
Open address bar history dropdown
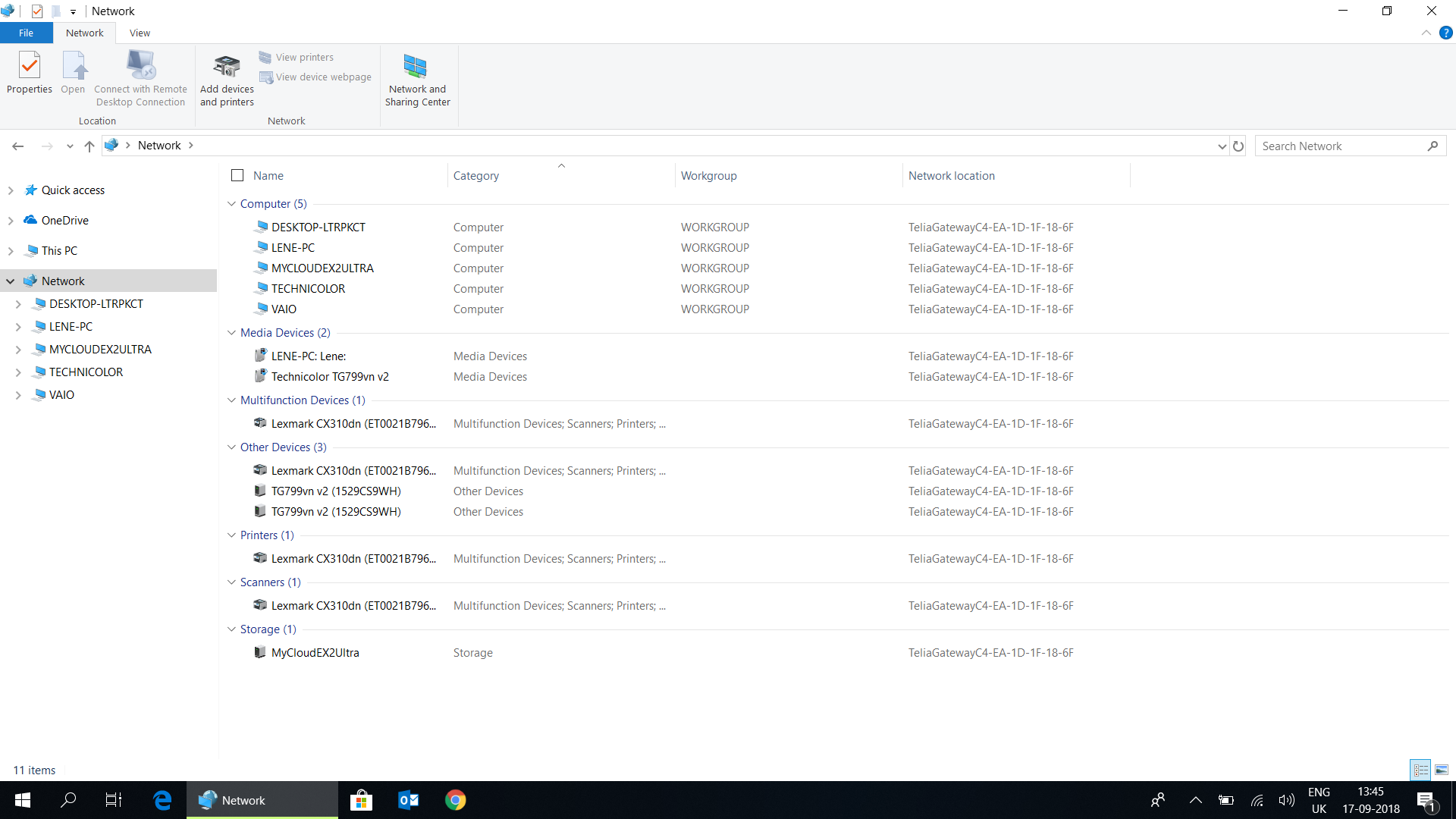1222,146
